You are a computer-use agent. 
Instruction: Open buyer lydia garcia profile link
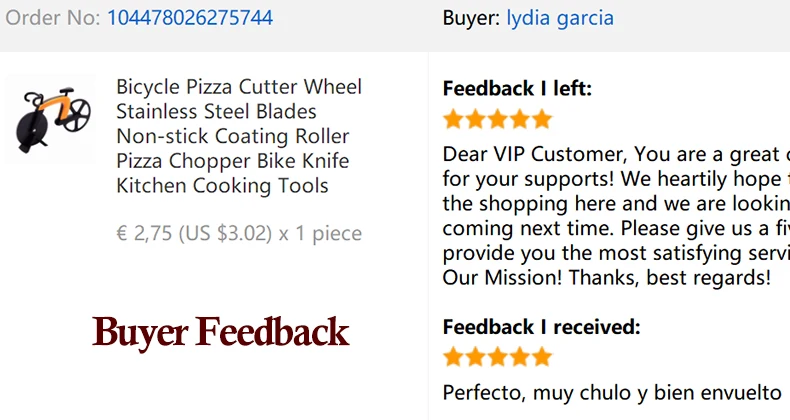(560, 19)
